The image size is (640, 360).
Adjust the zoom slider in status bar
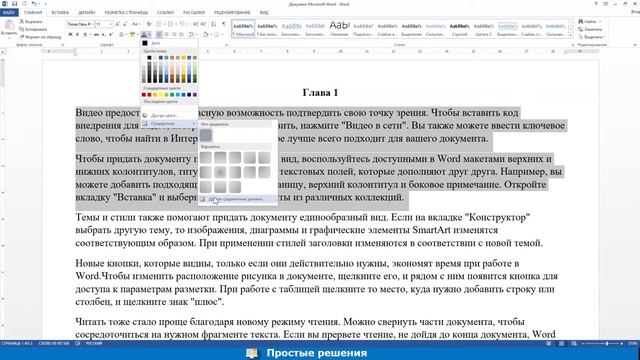[607, 344]
